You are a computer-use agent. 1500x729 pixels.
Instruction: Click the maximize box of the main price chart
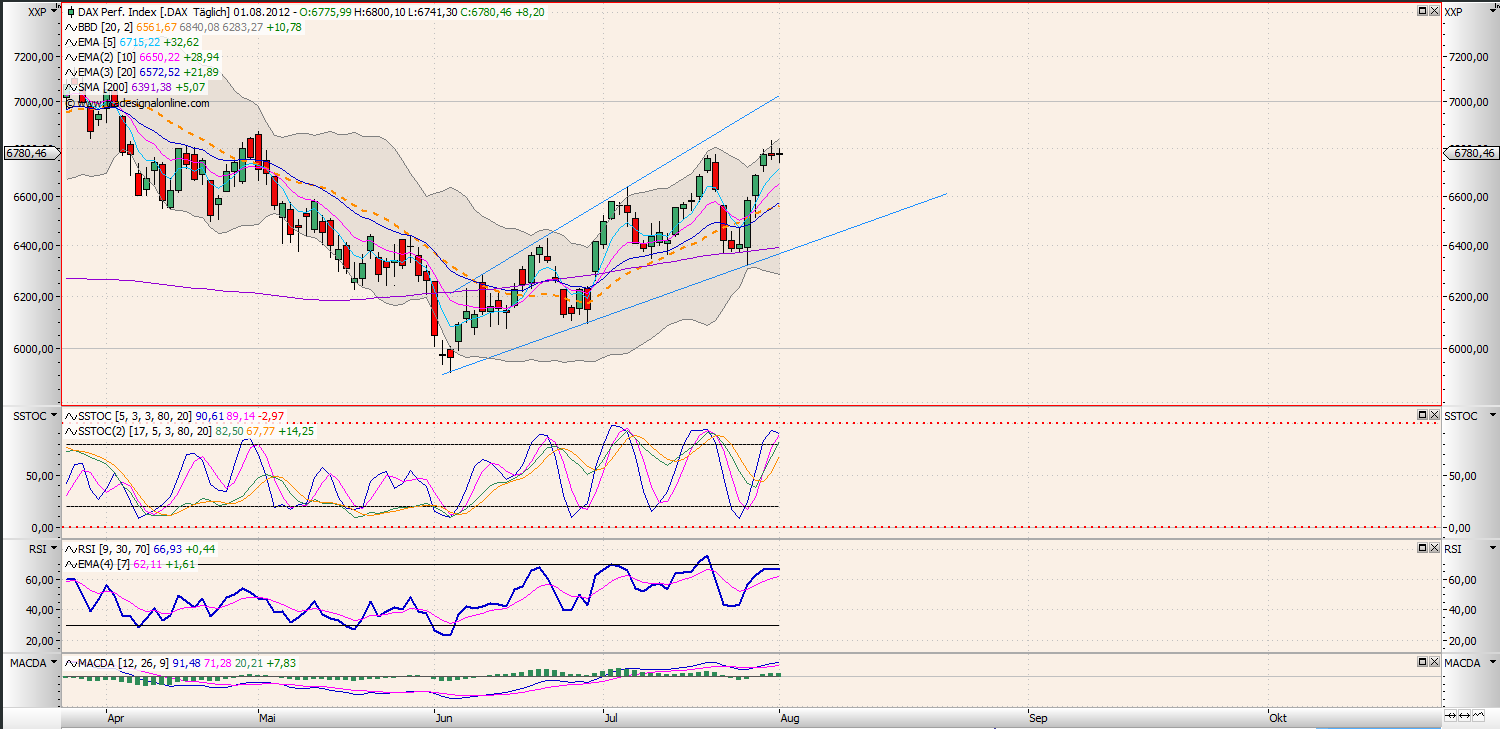[x=1421, y=11]
